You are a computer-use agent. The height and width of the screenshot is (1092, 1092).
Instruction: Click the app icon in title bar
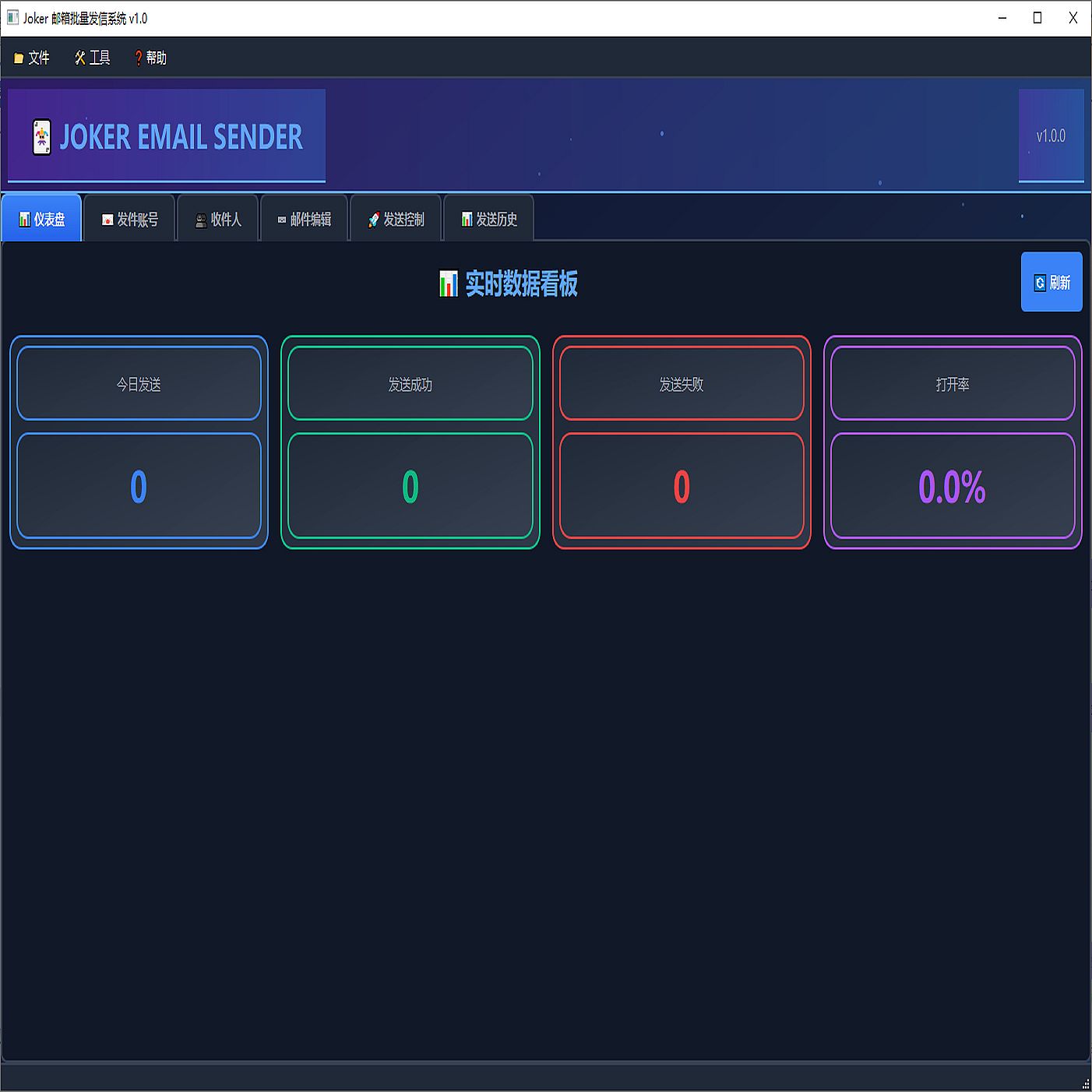pos(12,18)
